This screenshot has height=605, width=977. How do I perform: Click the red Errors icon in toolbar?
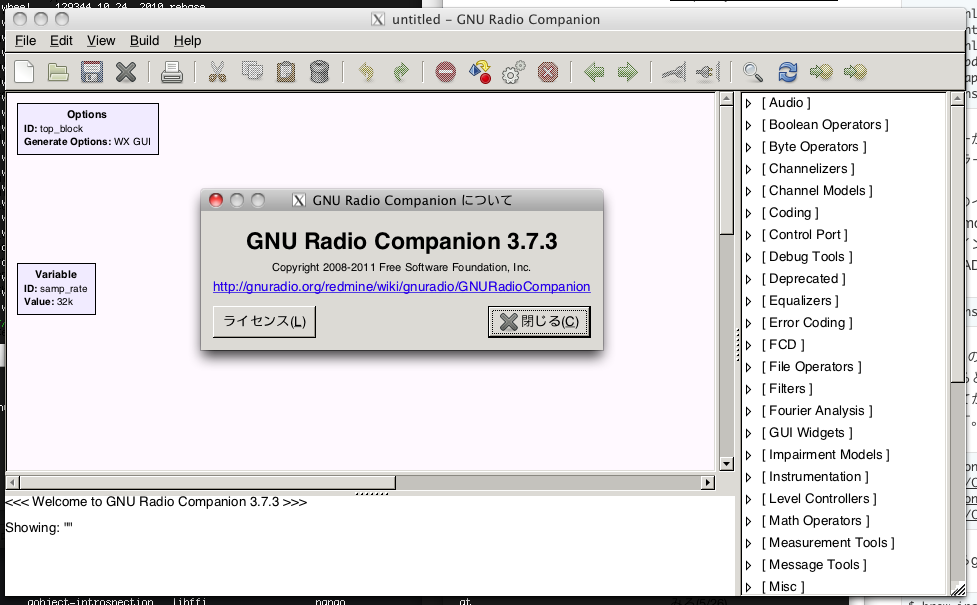pyautogui.click(x=446, y=72)
